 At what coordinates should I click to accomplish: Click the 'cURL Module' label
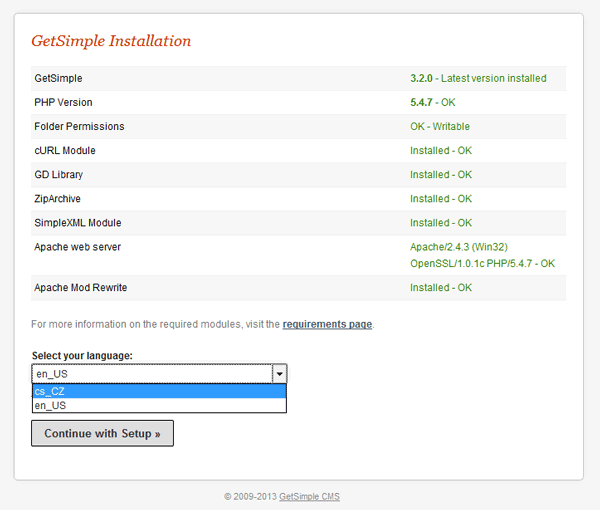65,151
